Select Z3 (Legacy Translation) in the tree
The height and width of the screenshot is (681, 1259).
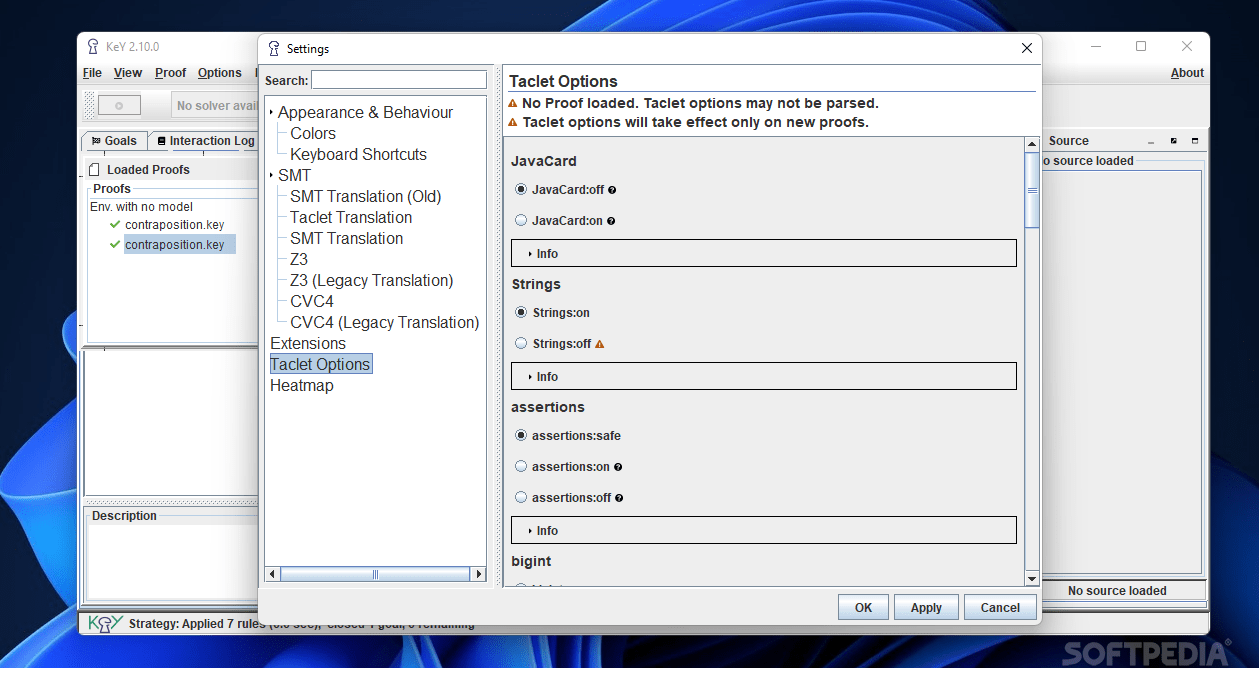click(x=371, y=281)
